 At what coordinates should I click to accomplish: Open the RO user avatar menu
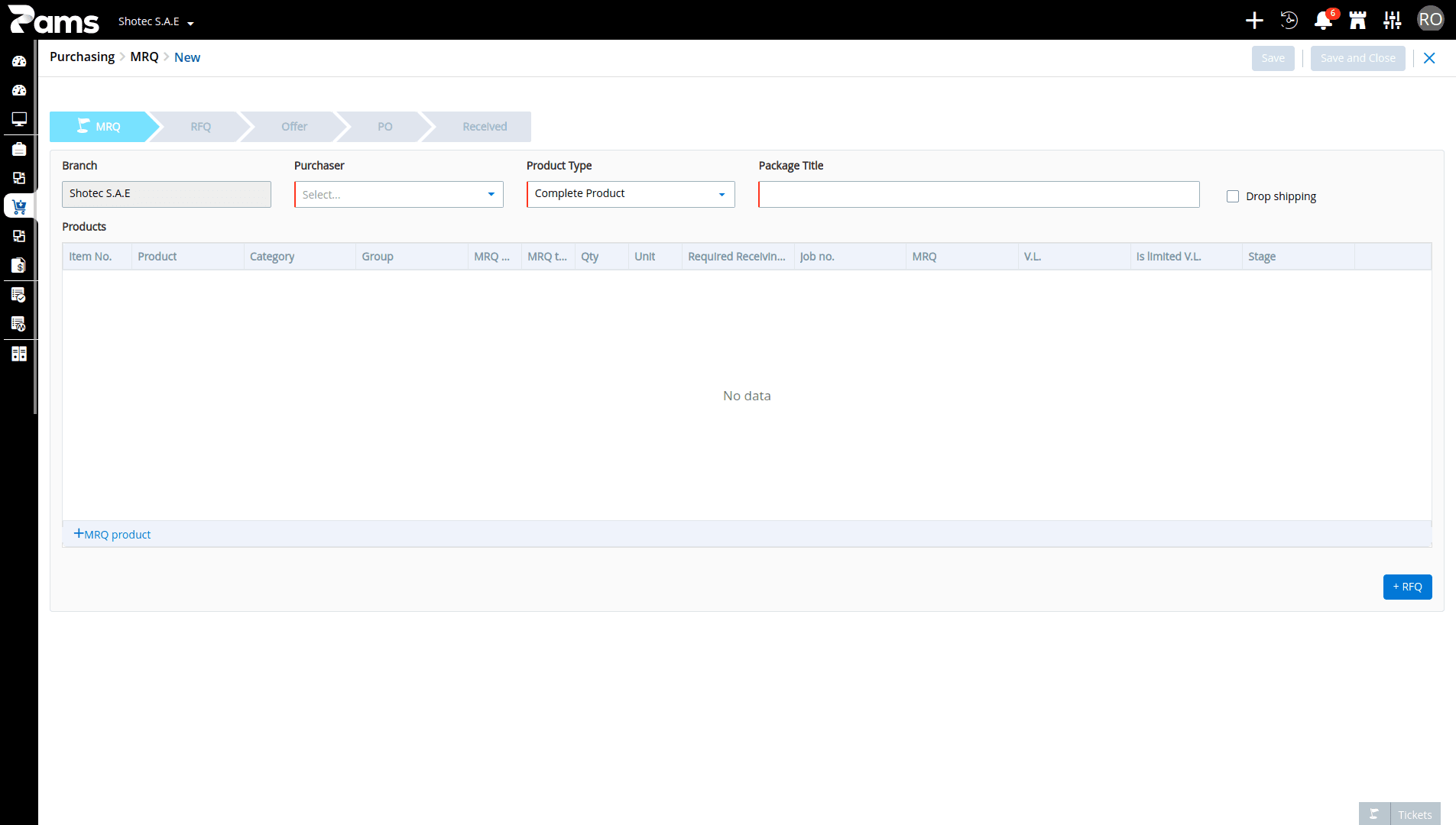(x=1430, y=20)
